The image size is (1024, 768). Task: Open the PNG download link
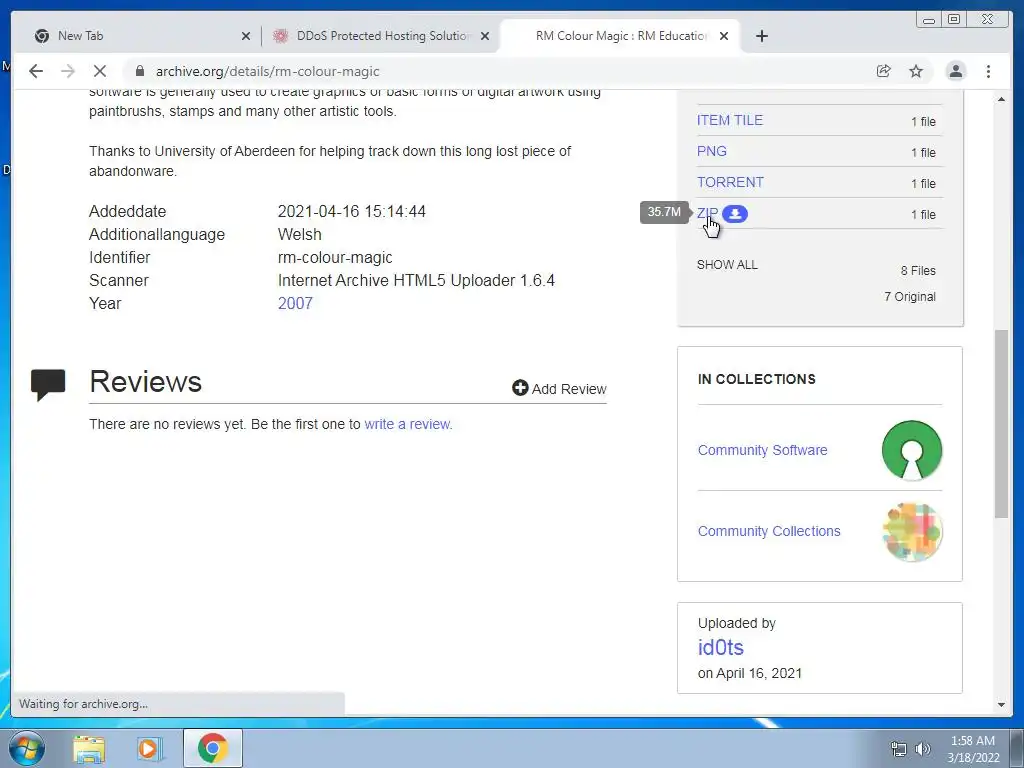(711, 151)
